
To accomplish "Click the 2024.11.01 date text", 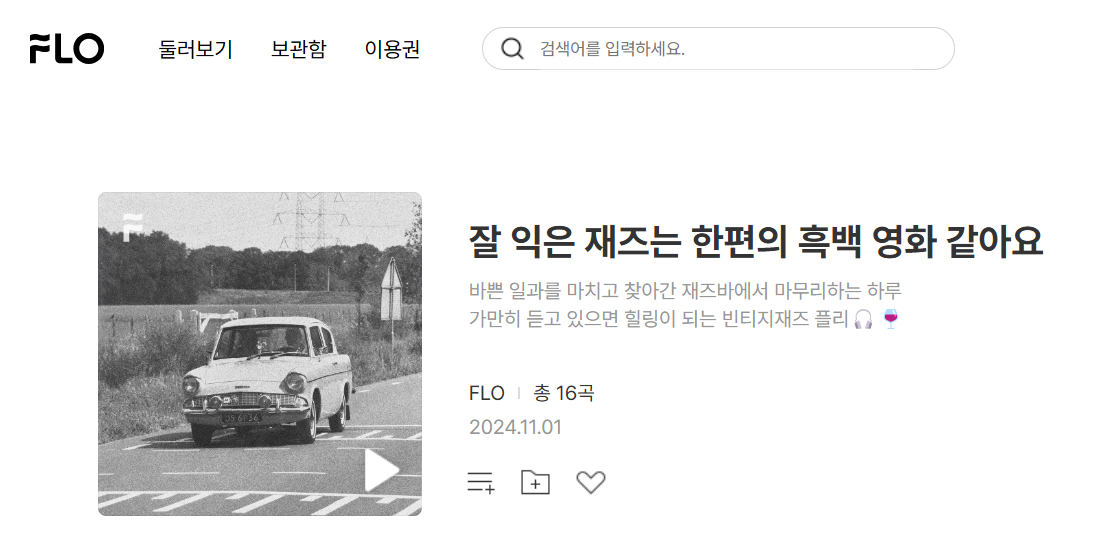I will 515,427.
